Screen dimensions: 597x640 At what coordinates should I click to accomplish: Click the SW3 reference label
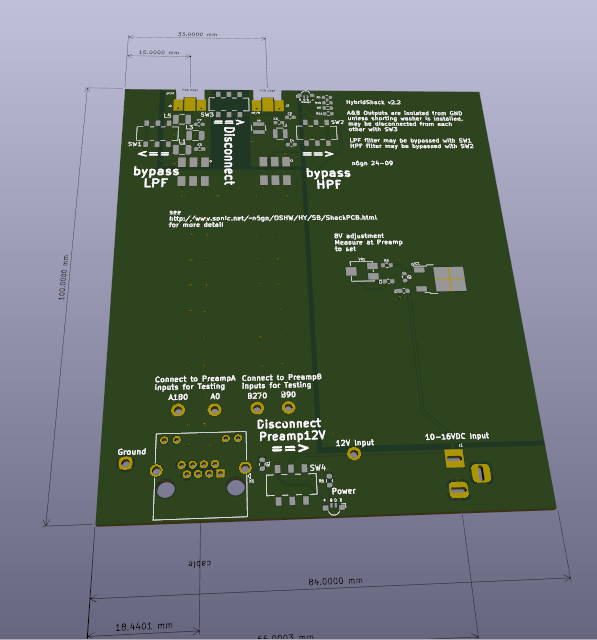(207, 115)
